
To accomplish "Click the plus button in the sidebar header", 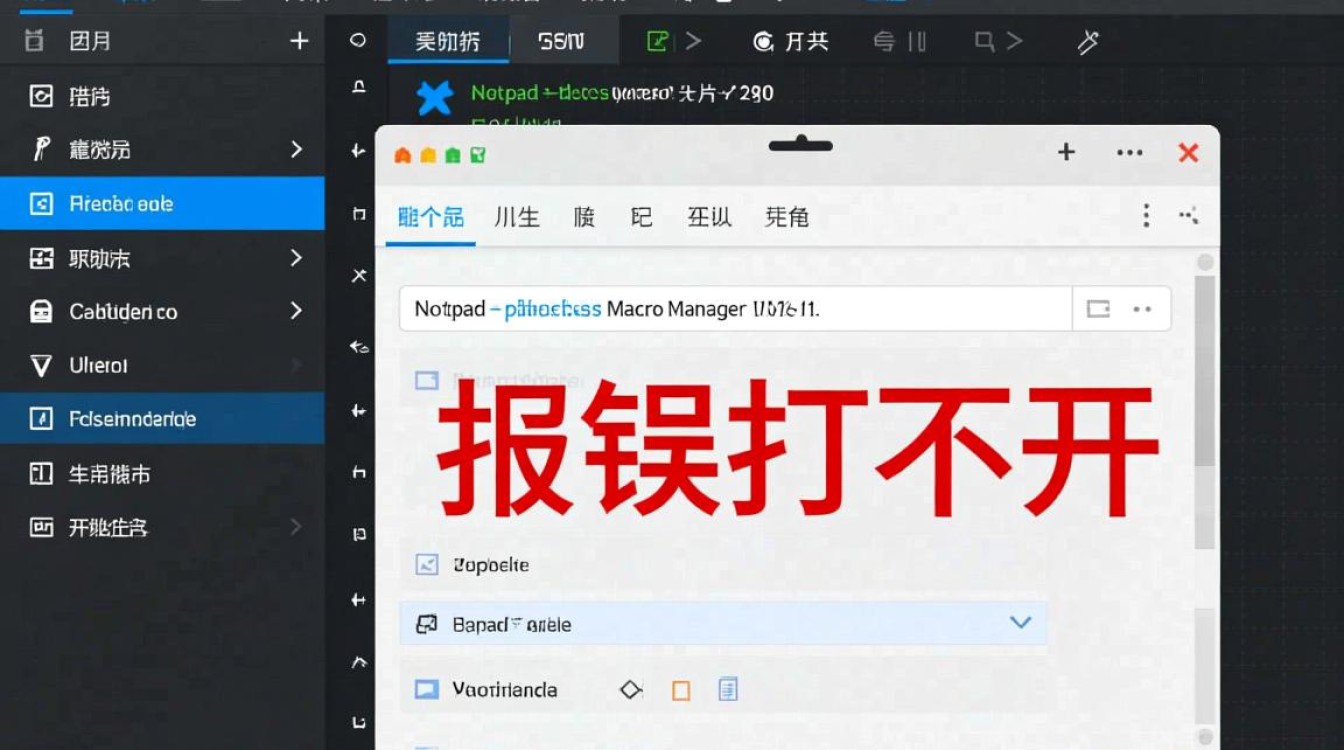I will click(x=299, y=41).
